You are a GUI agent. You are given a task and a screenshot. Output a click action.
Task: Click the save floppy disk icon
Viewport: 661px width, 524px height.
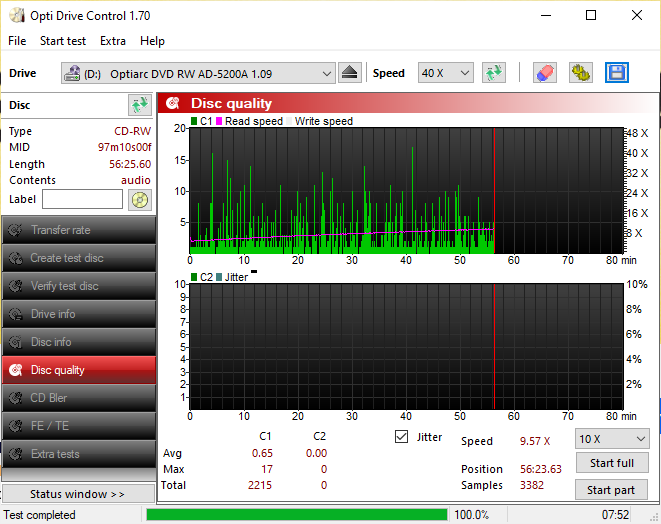pyautogui.click(x=617, y=73)
